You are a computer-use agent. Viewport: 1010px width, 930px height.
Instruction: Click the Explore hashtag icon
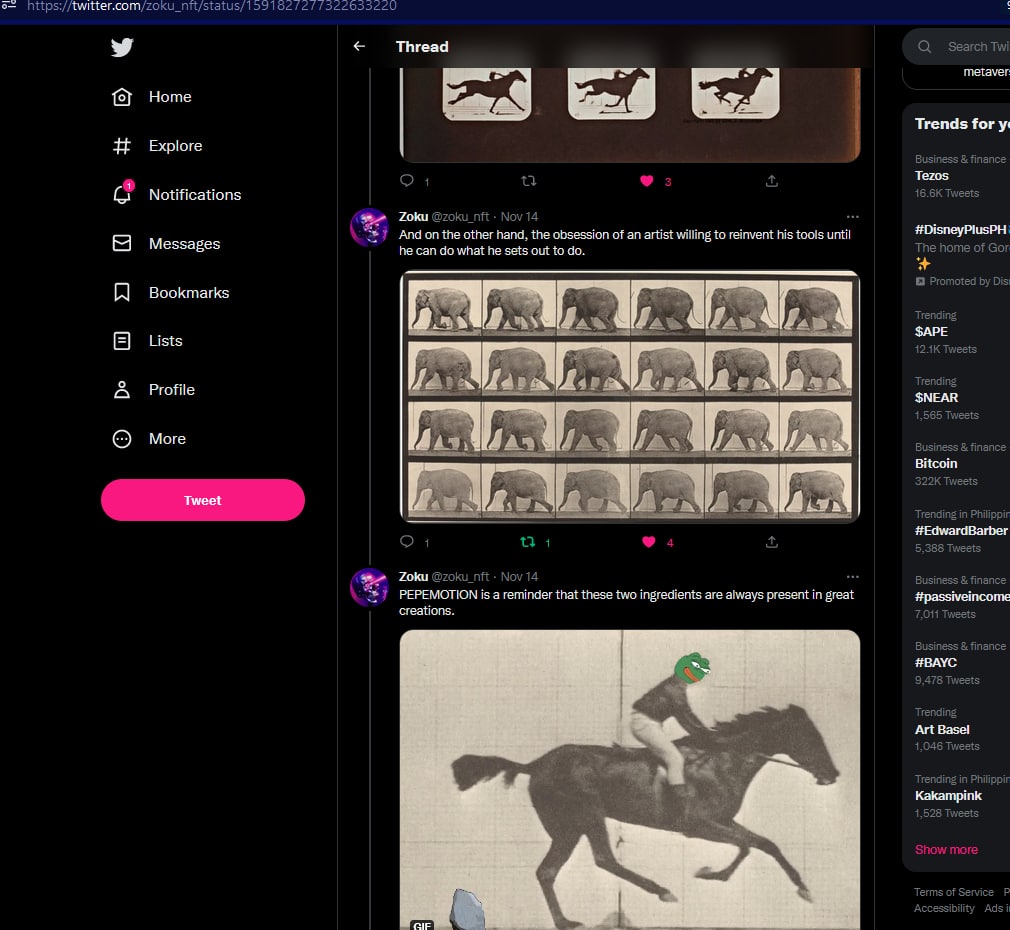(122, 146)
